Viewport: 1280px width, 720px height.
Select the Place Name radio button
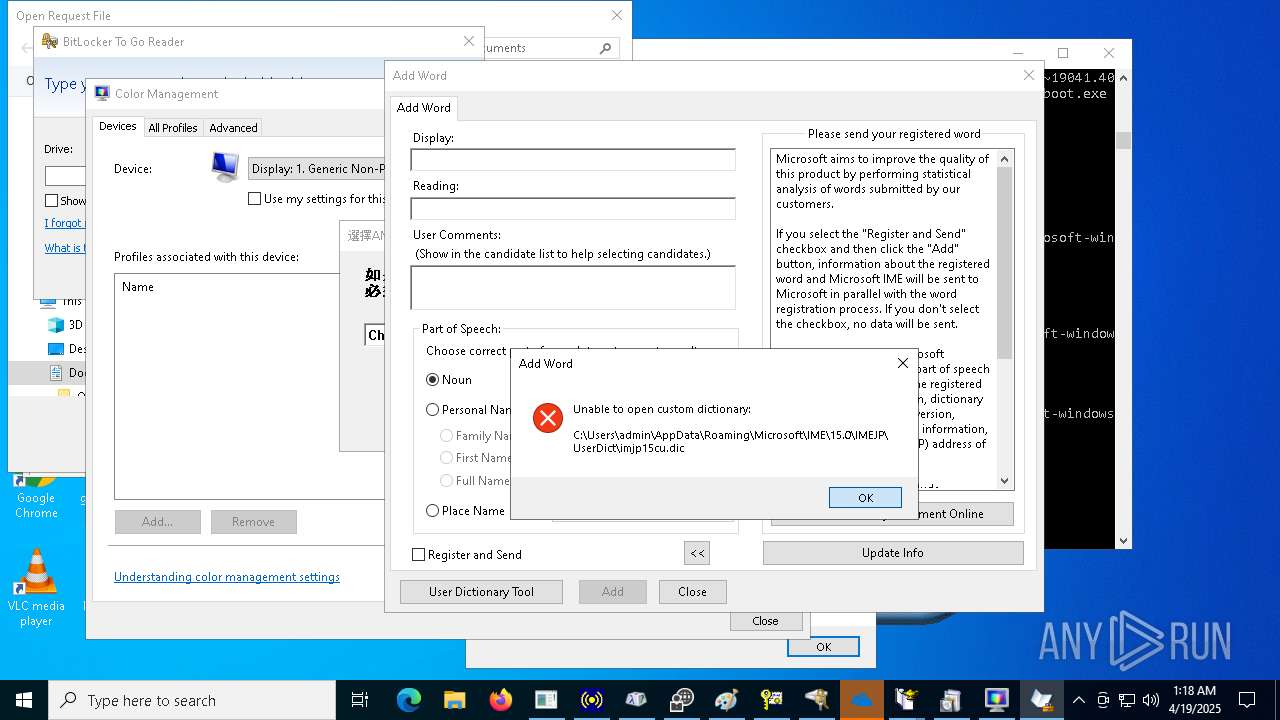432,511
